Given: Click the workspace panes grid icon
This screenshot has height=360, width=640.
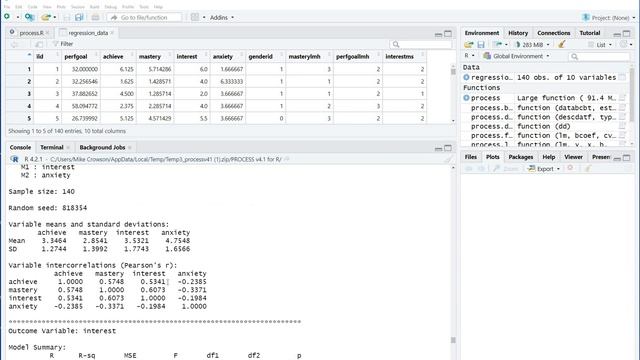Looking at the screenshot, I should tap(195, 17).
